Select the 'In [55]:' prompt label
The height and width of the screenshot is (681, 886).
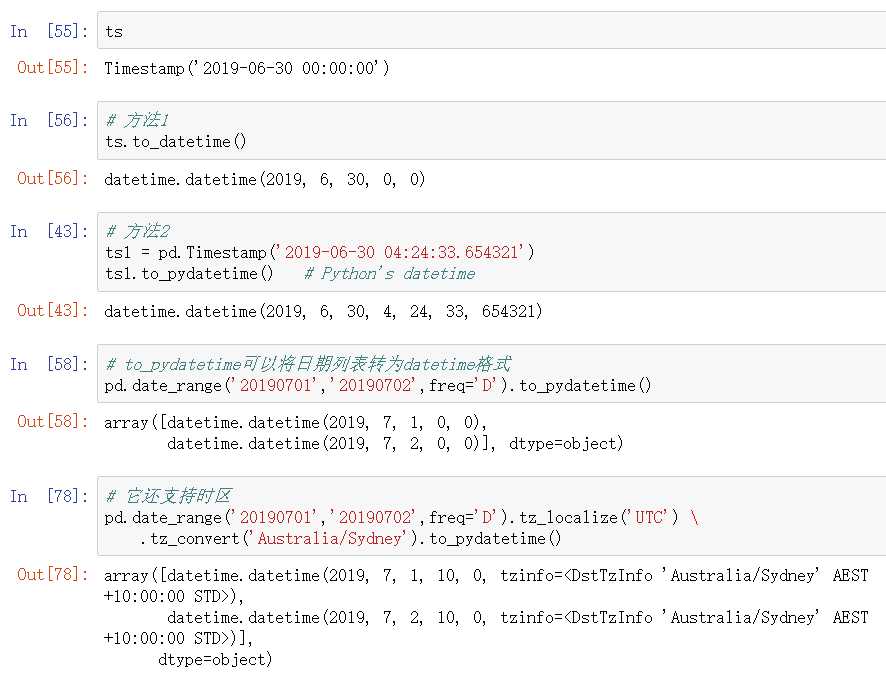coord(49,31)
